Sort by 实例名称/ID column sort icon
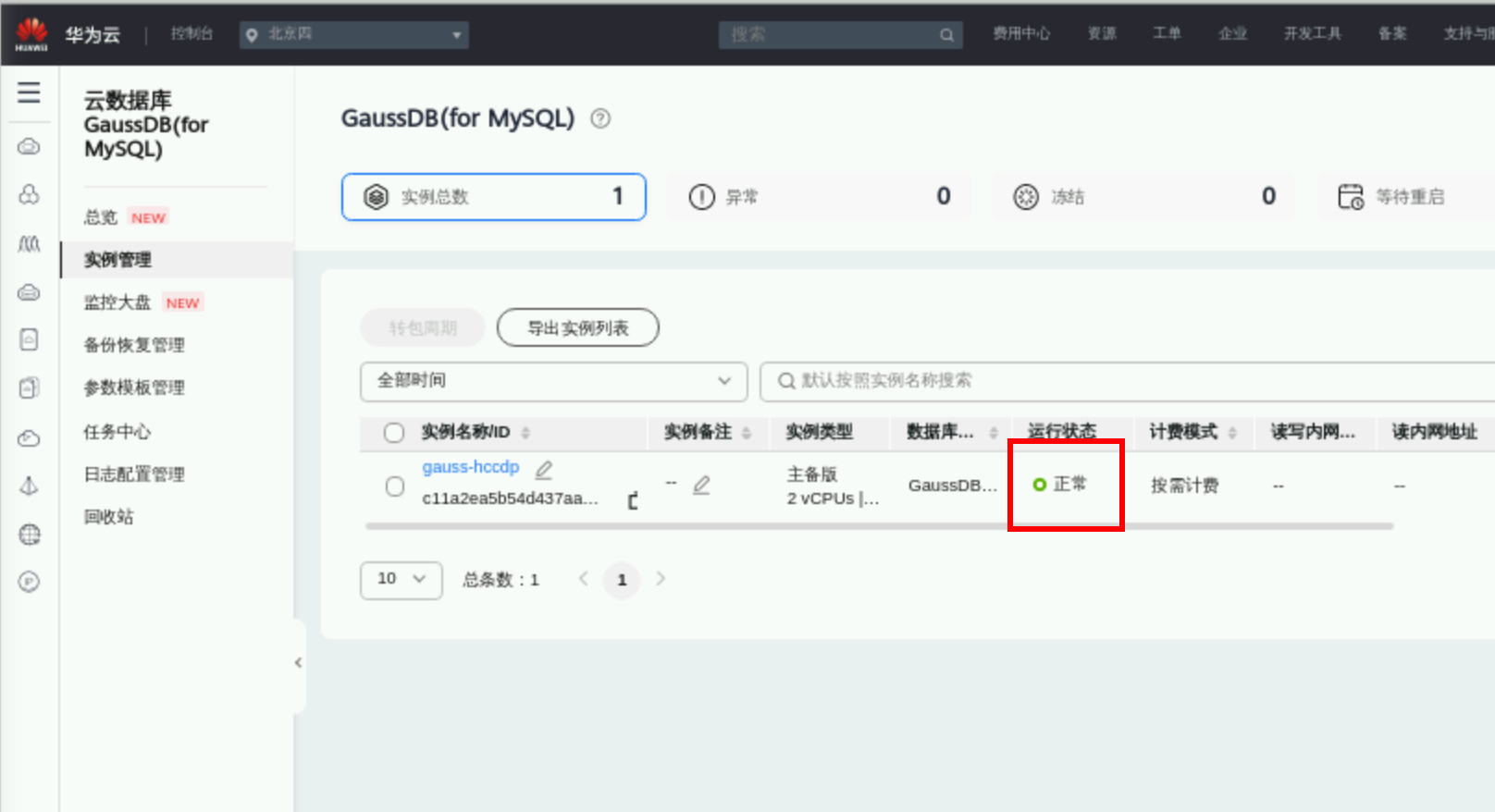The image size is (1495, 812). [x=525, y=432]
